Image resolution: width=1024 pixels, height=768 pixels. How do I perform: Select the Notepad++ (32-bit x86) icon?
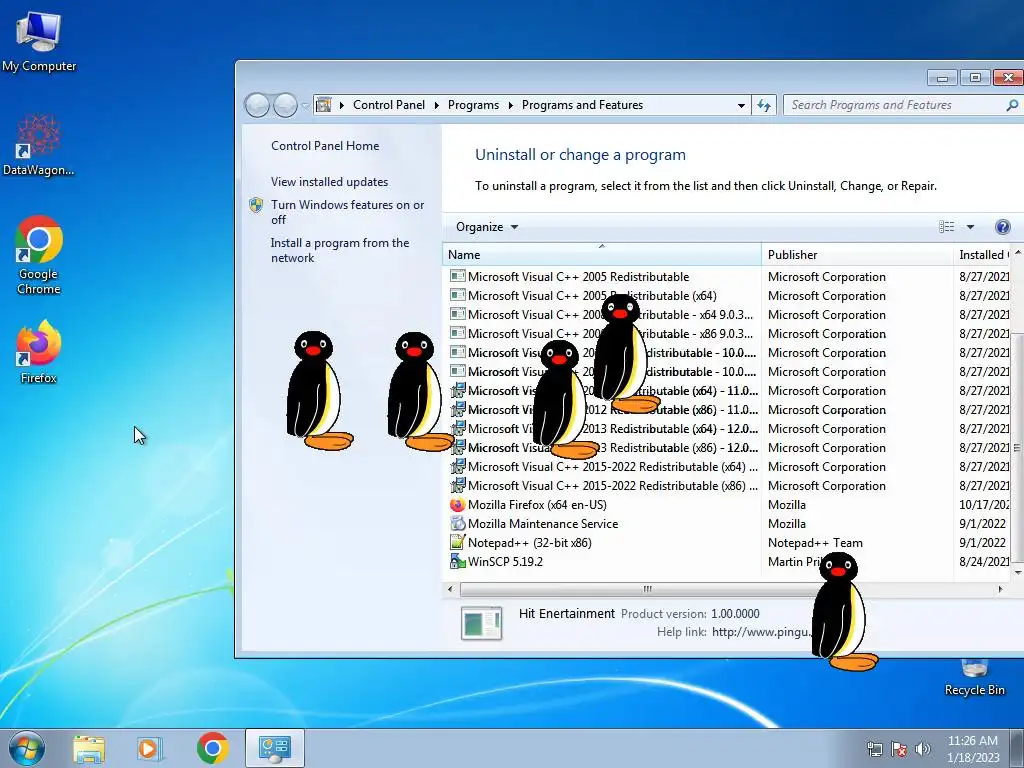457,543
